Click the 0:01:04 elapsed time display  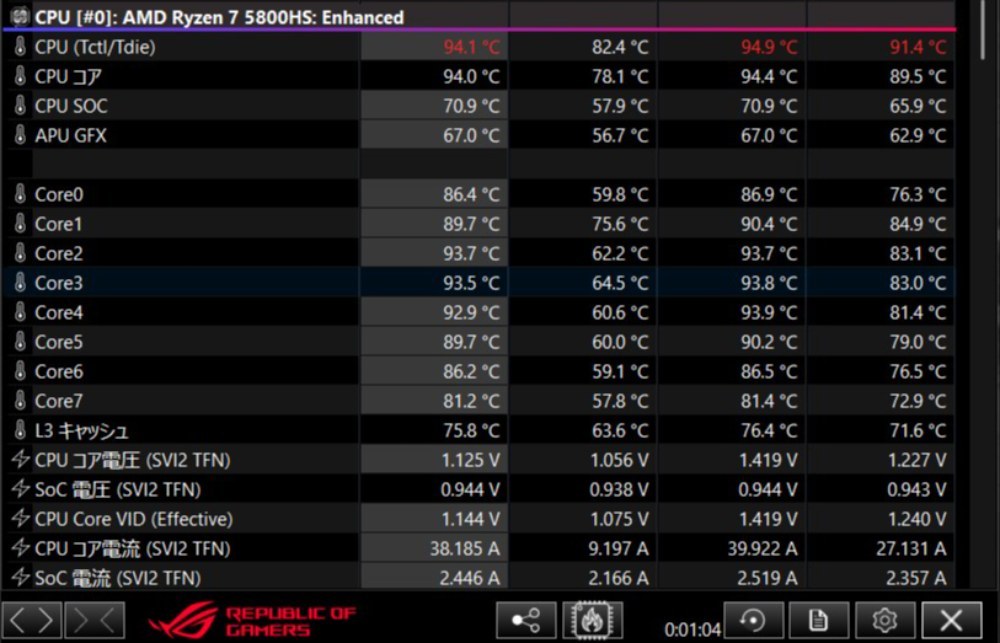coord(693,630)
